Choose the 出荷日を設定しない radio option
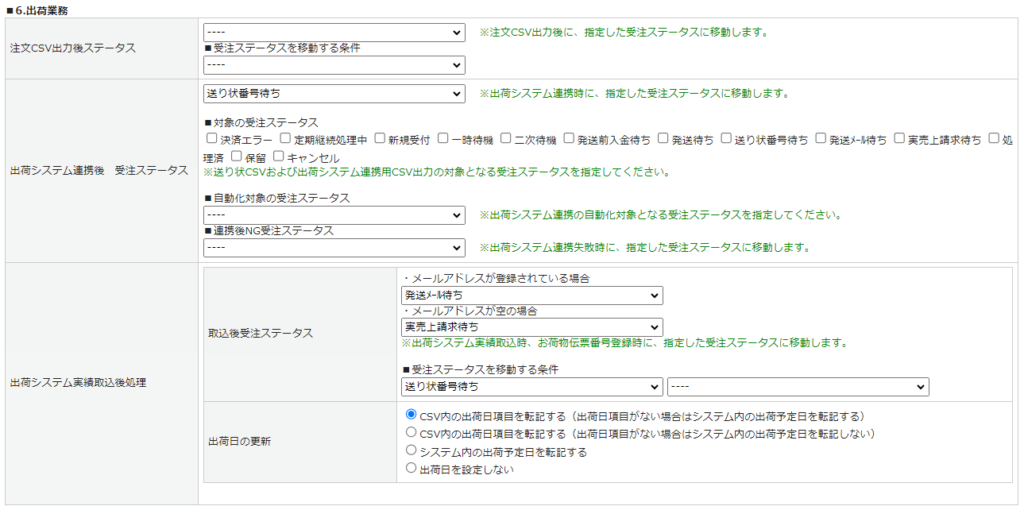This screenshot has width=1024, height=510. coord(411,468)
